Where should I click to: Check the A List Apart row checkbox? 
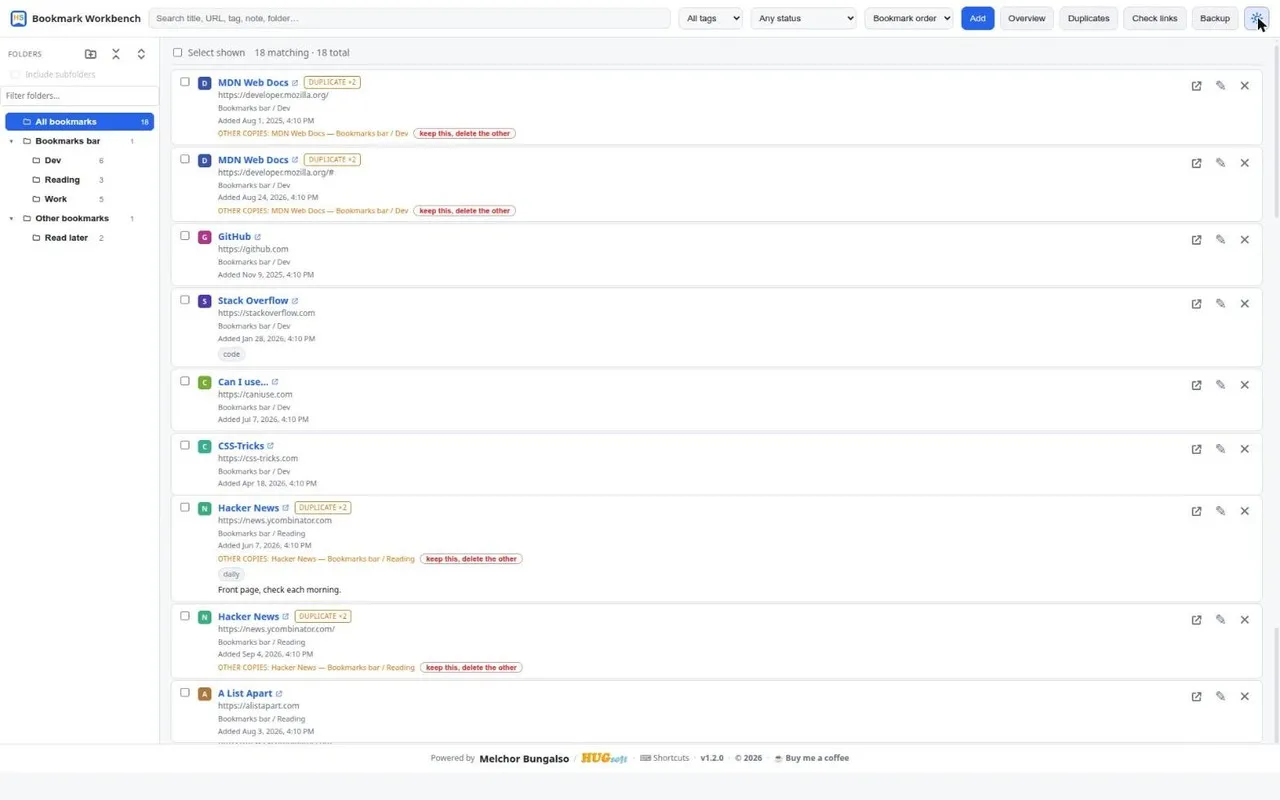(x=185, y=692)
